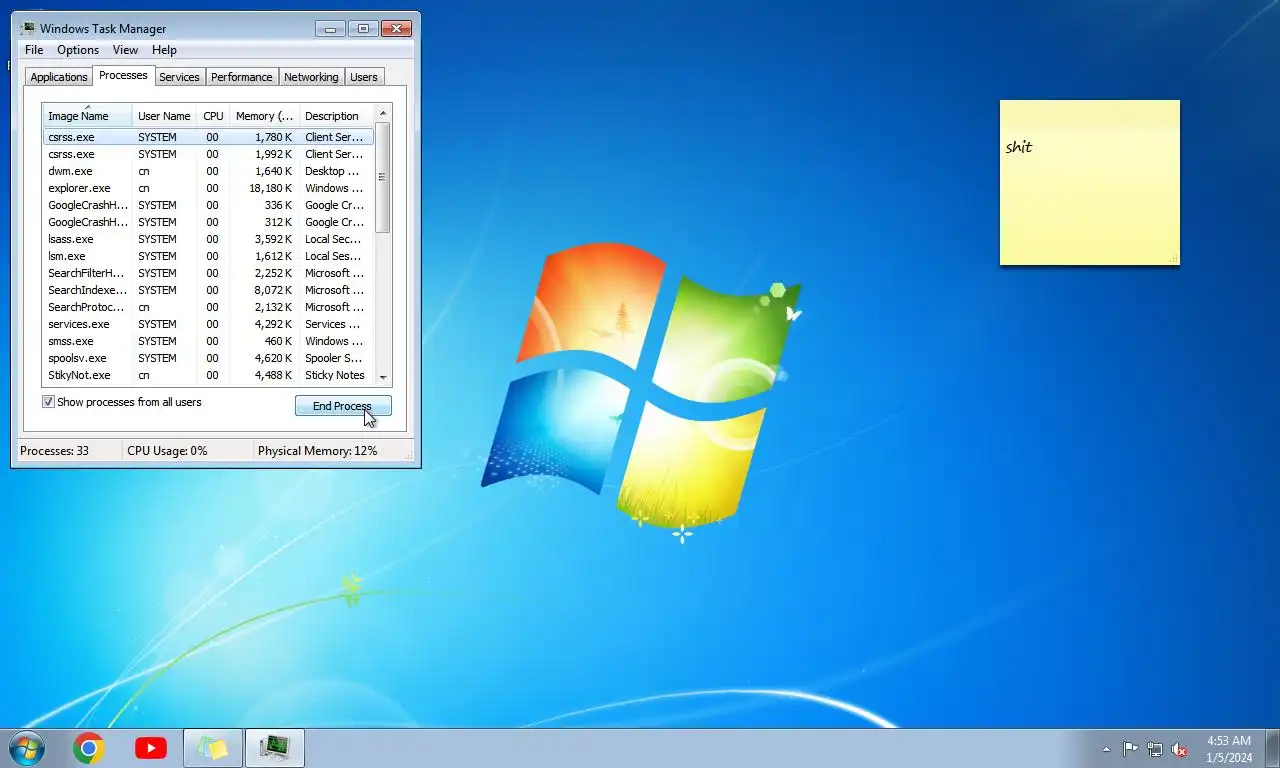Image resolution: width=1280 pixels, height=768 pixels.
Task: Switch to the Applications tab
Action: 59,77
